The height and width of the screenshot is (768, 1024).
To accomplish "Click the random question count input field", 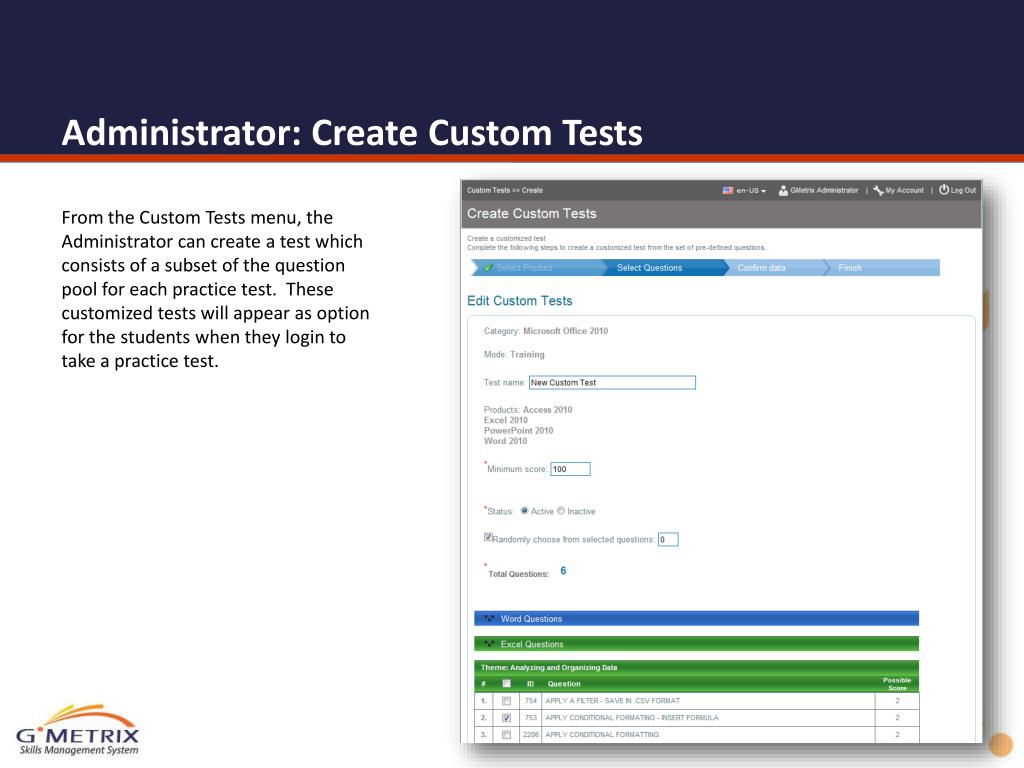I will click(668, 539).
